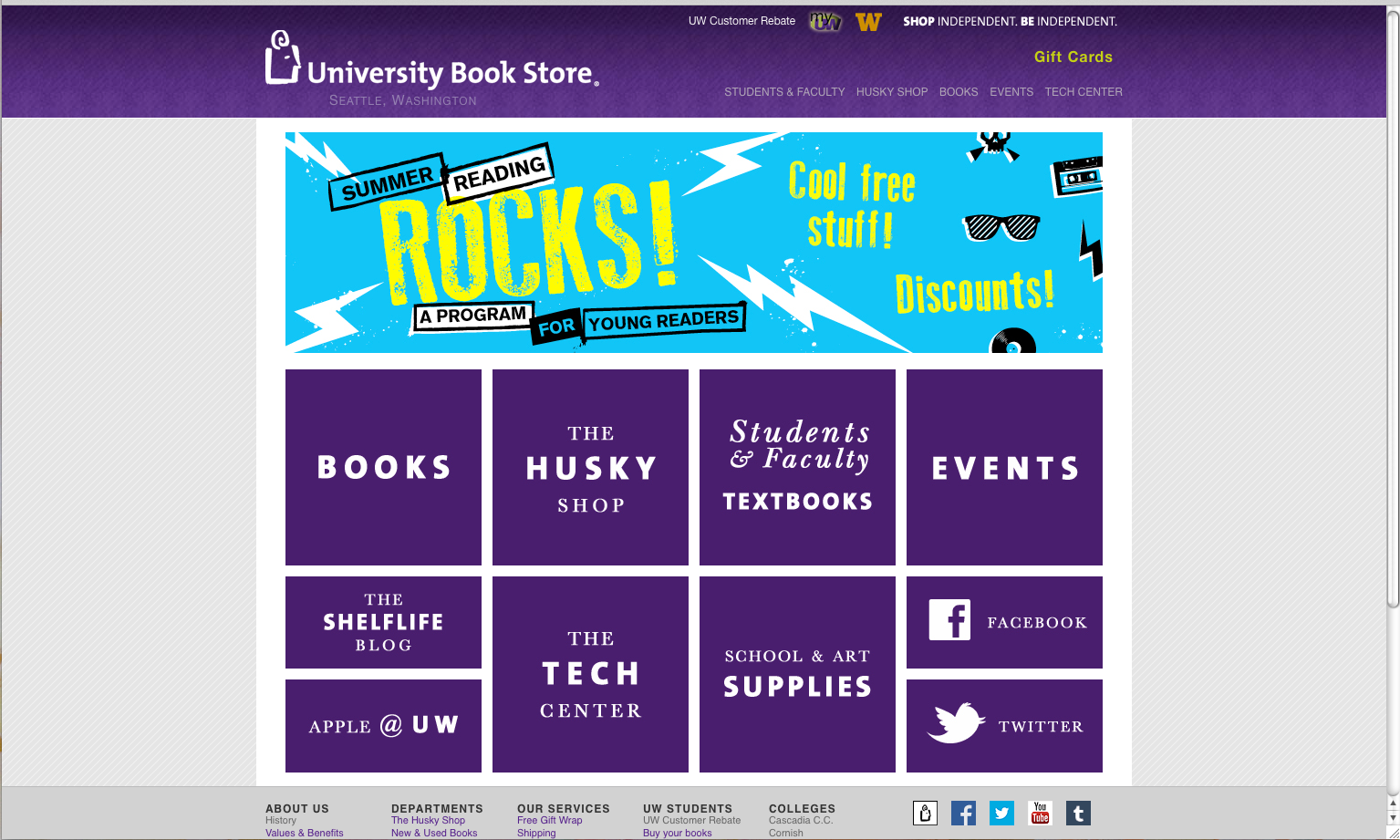The height and width of the screenshot is (840, 1400).
Task: Click the gold W Huskies logo
Action: [868, 22]
